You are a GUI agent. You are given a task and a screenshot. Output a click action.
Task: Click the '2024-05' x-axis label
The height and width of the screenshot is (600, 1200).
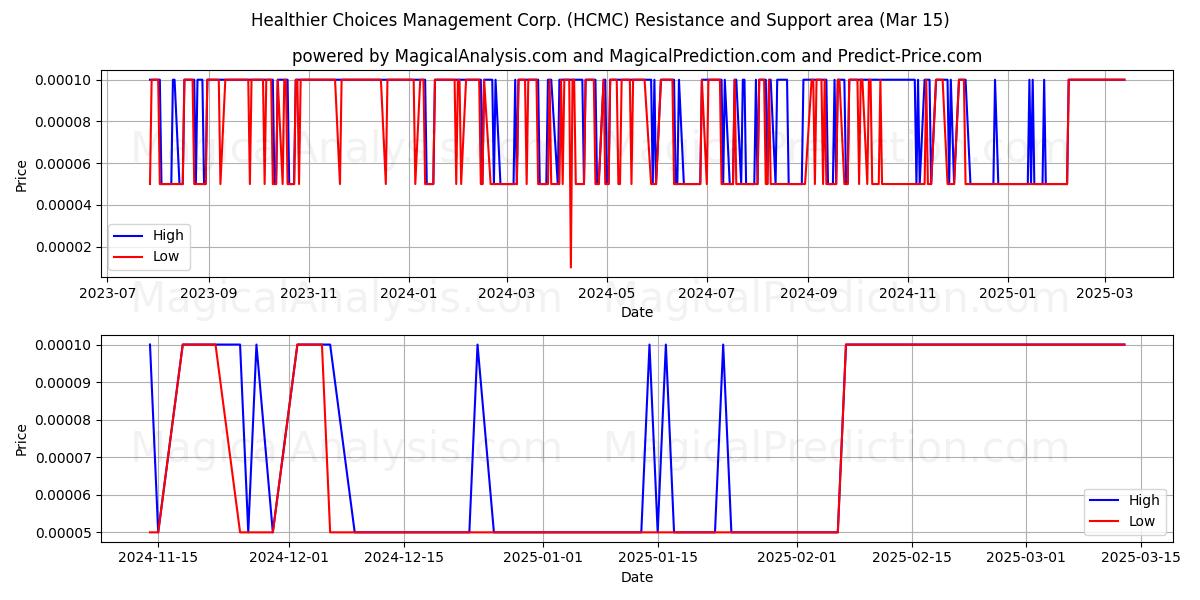click(x=606, y=295)
